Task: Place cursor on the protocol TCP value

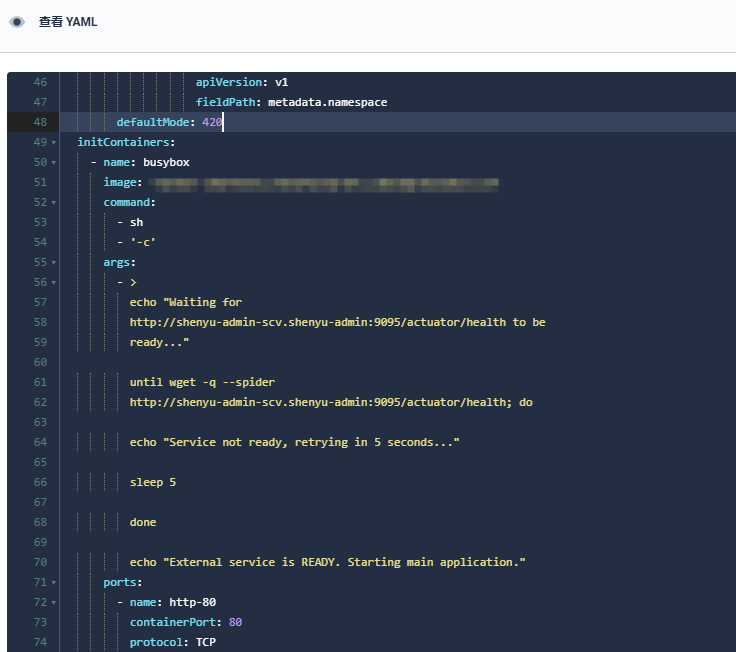Action: coord(205,642)
